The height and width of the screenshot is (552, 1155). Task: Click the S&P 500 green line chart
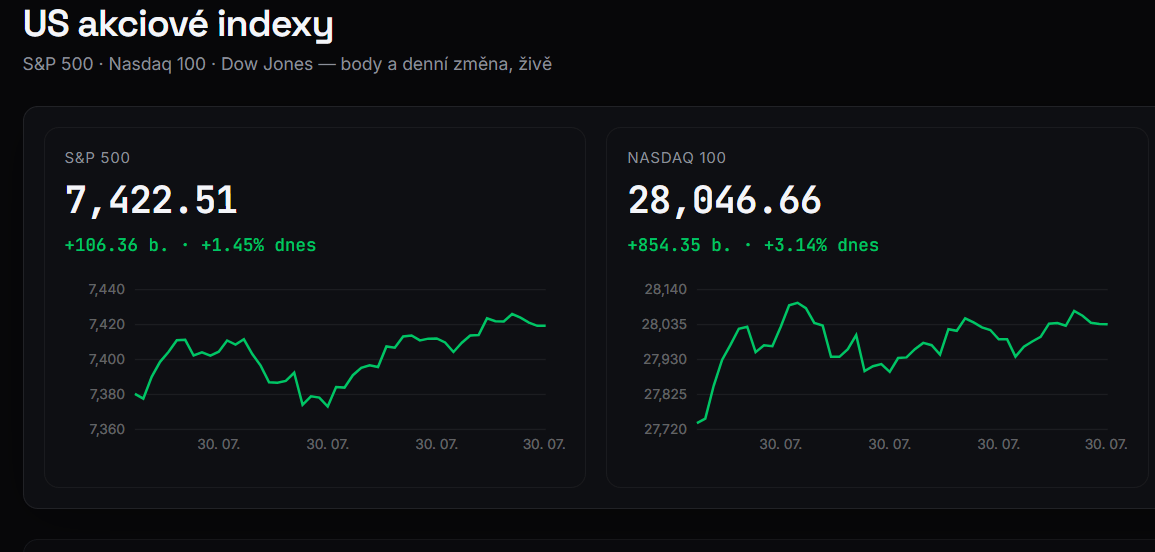[340, 360]
